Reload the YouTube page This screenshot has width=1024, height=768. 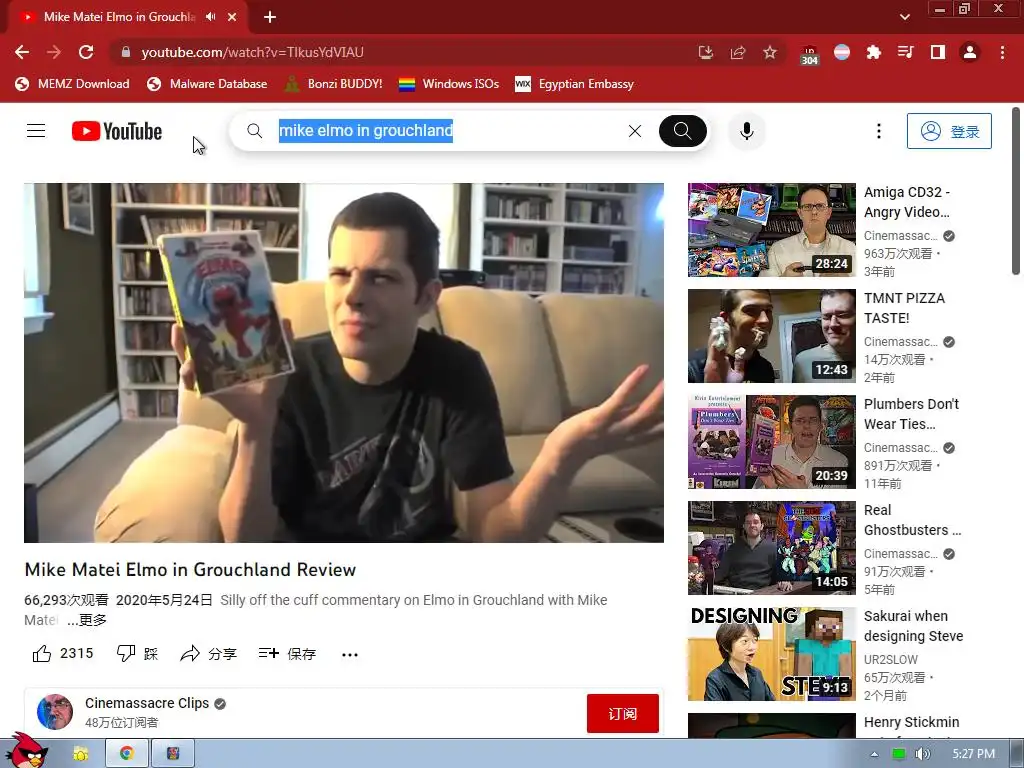[86, 52]
